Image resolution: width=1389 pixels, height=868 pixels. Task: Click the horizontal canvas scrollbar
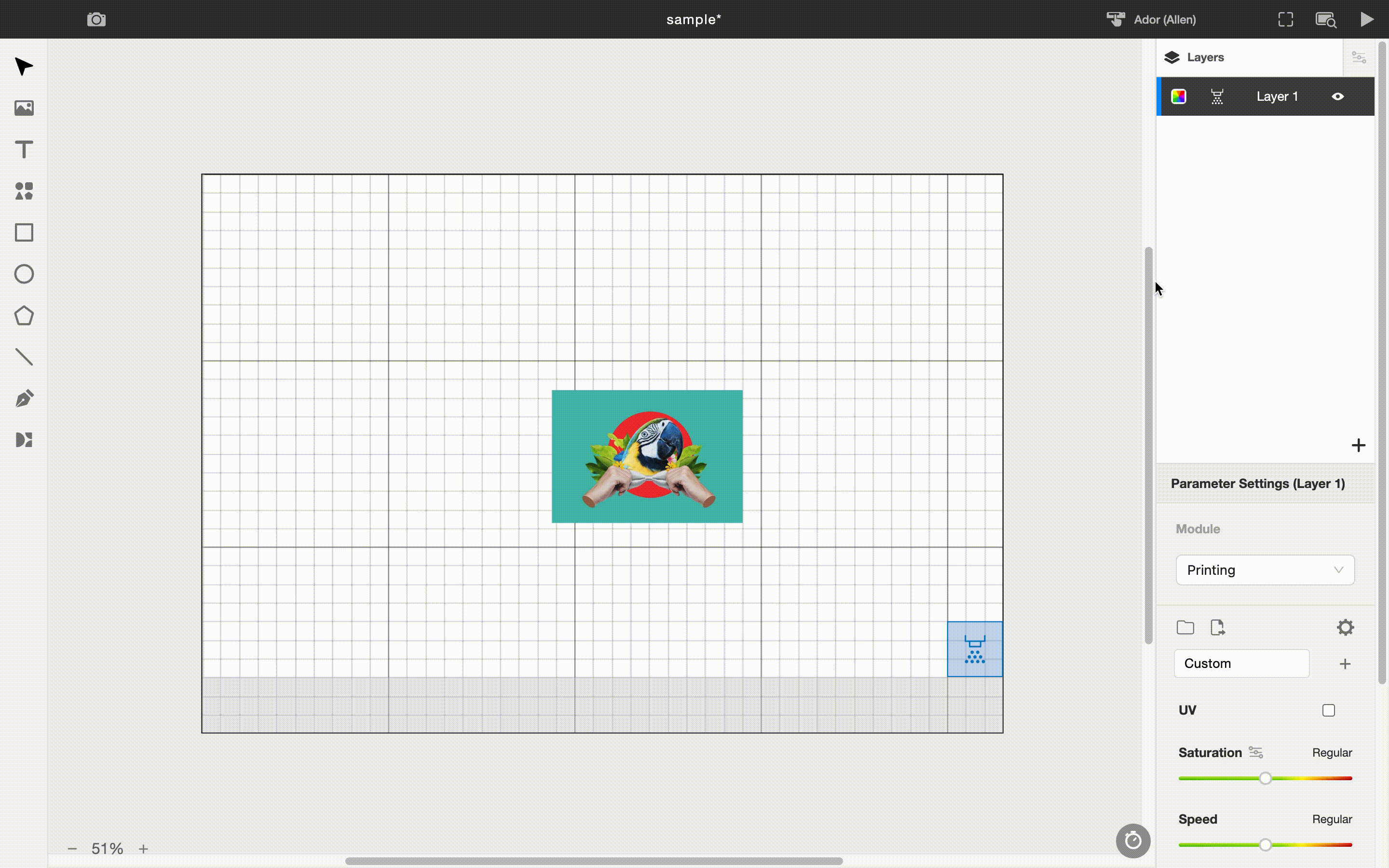pos(594,861)
